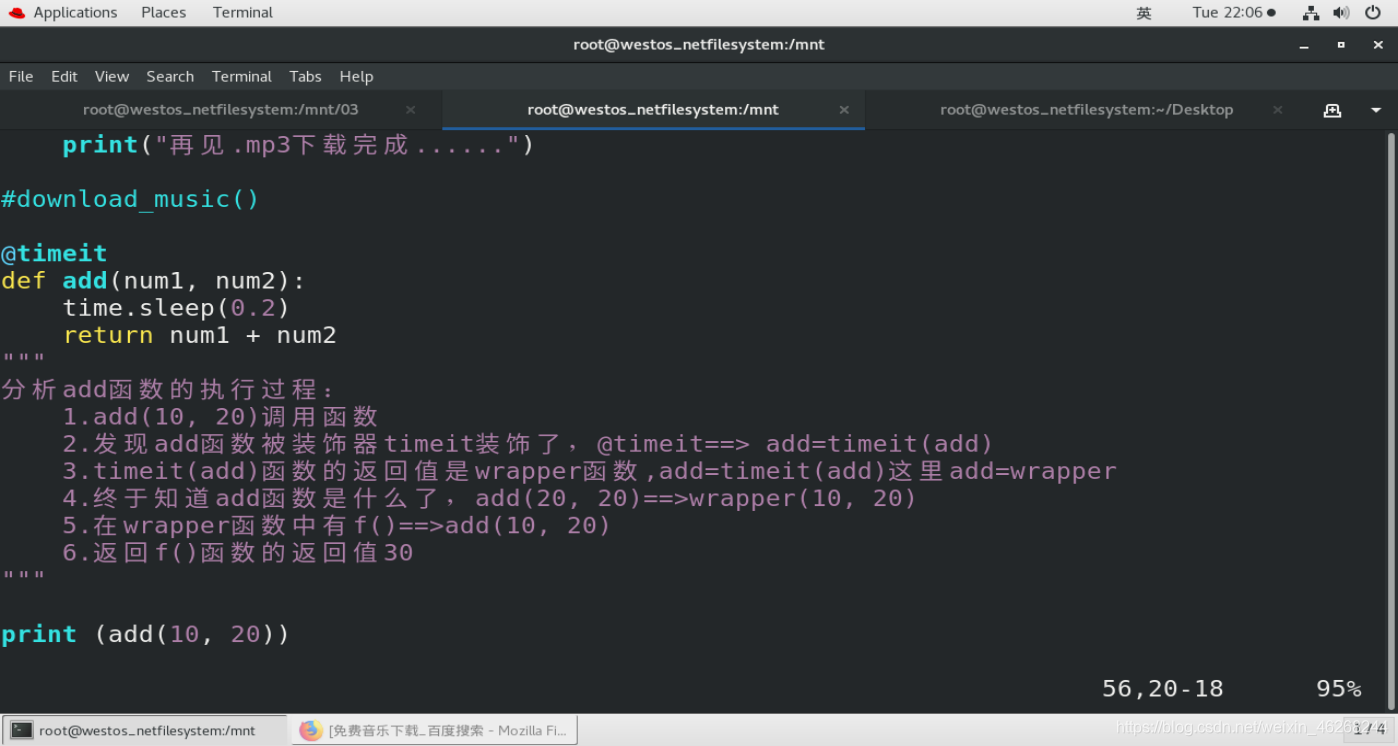Switch to the /mnt/03 terminal tab
Viewport: 1398px width, 746px height.
point(220,110)
